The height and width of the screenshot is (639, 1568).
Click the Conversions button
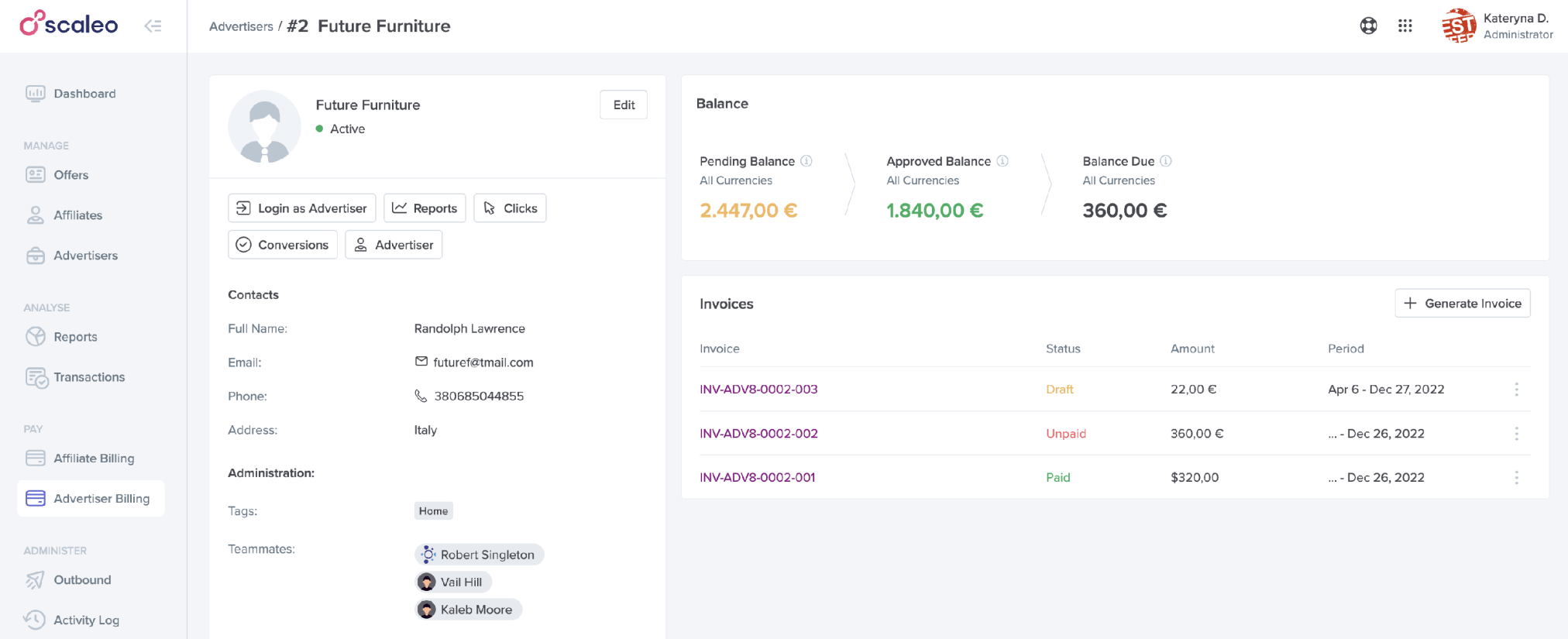pos(283,245)
